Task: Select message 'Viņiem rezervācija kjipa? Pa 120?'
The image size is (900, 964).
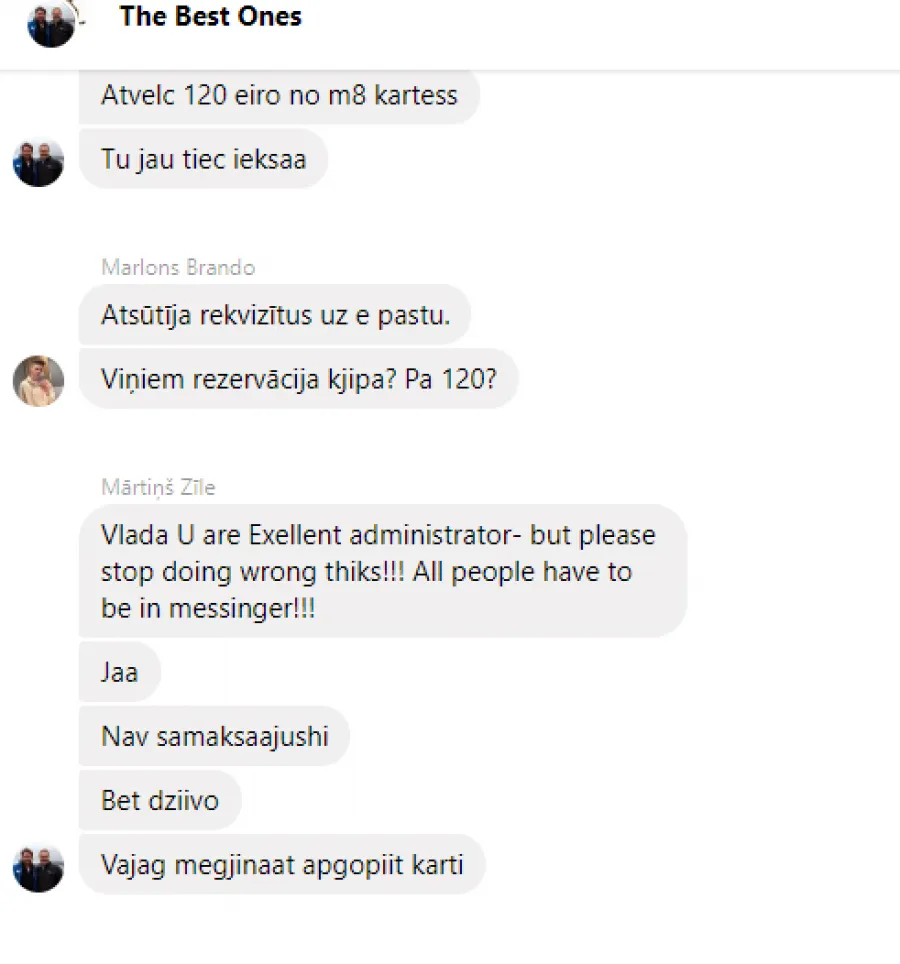Action: (x=298, y=379)
